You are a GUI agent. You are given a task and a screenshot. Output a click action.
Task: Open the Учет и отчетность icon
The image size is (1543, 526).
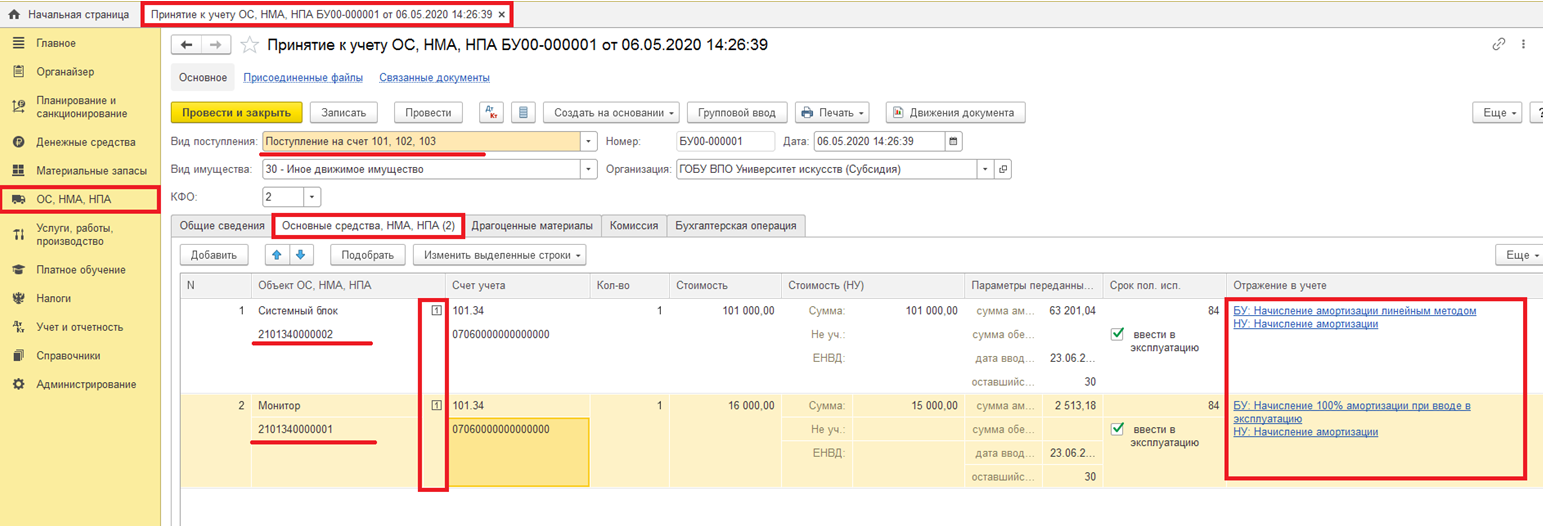[17, 326]
